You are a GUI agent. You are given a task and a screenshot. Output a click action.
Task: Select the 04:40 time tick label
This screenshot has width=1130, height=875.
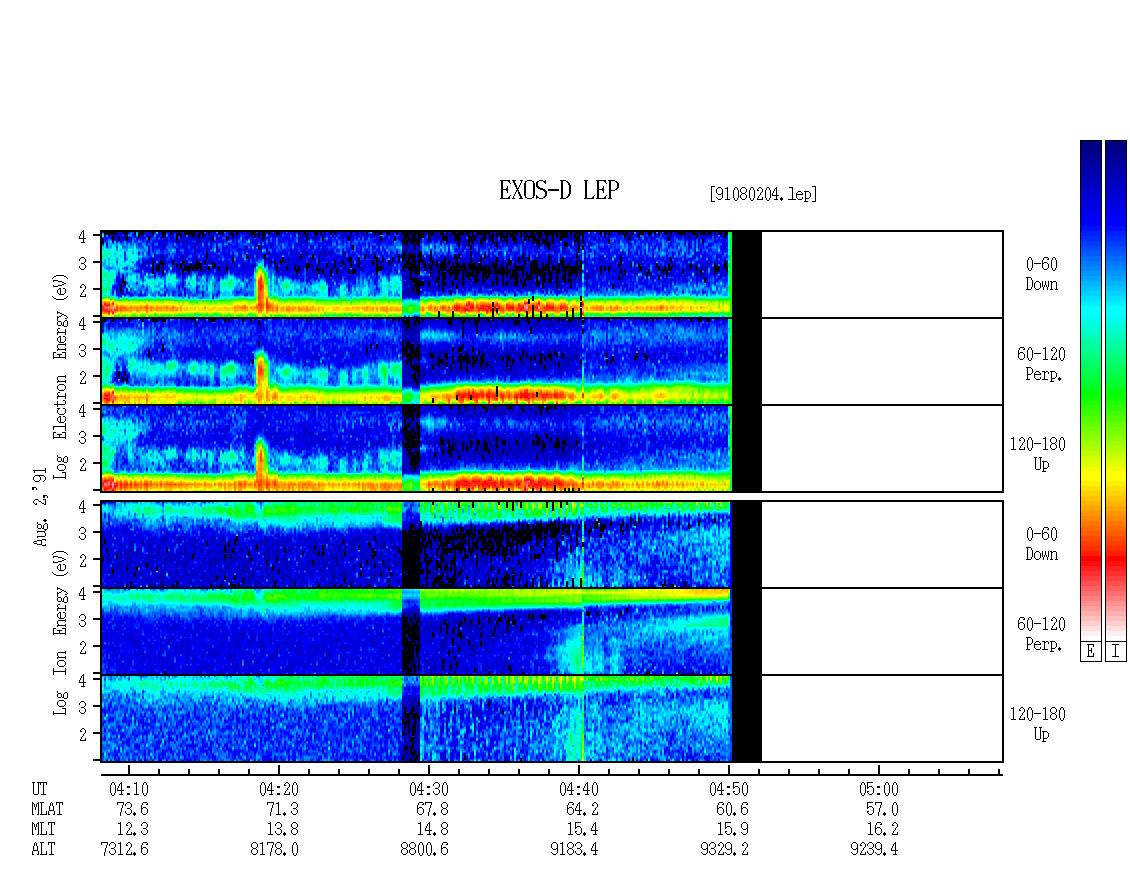579,789
